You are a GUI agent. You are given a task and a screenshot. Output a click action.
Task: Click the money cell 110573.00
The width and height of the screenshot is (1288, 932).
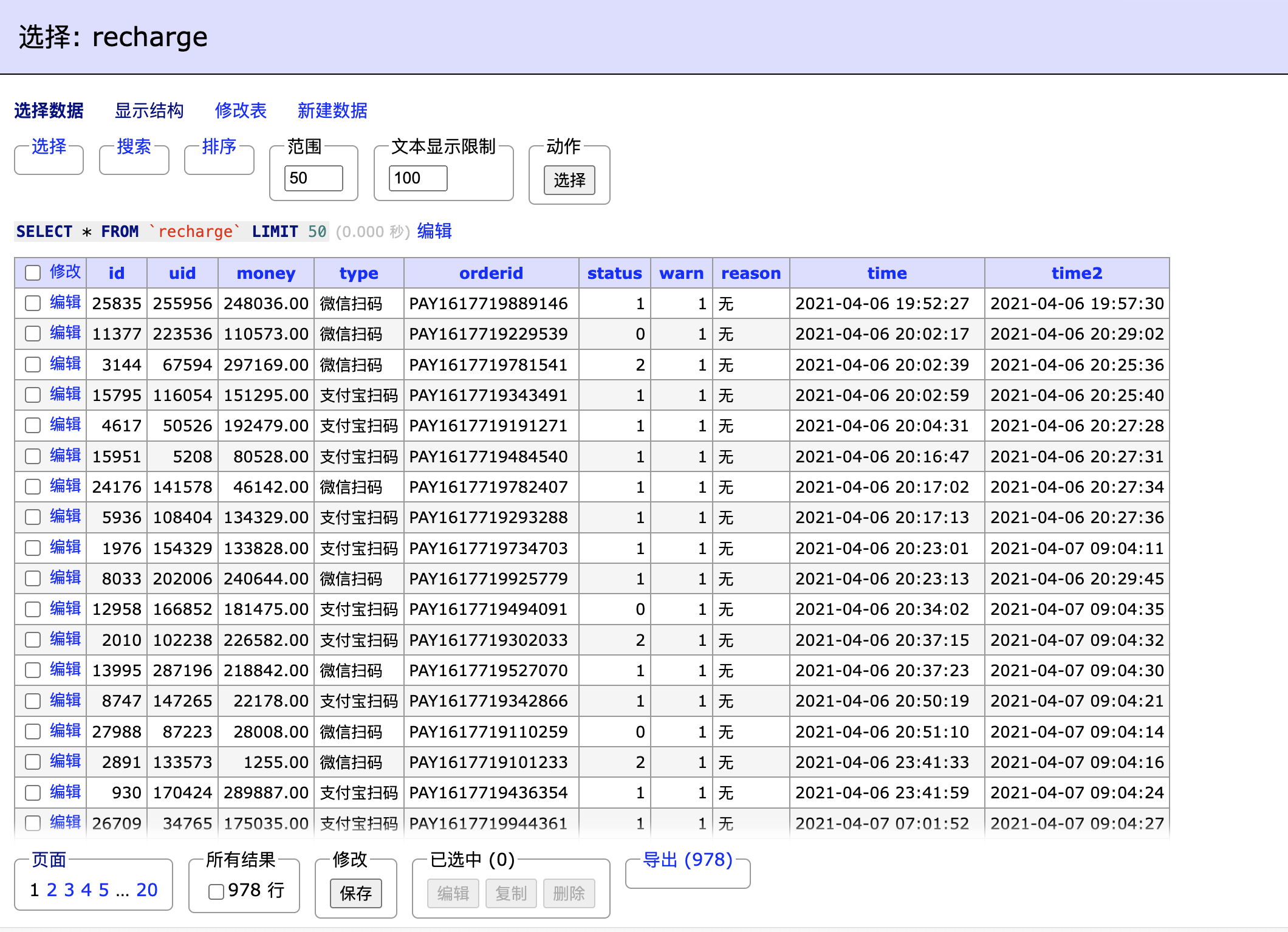[x=266, y=334]
